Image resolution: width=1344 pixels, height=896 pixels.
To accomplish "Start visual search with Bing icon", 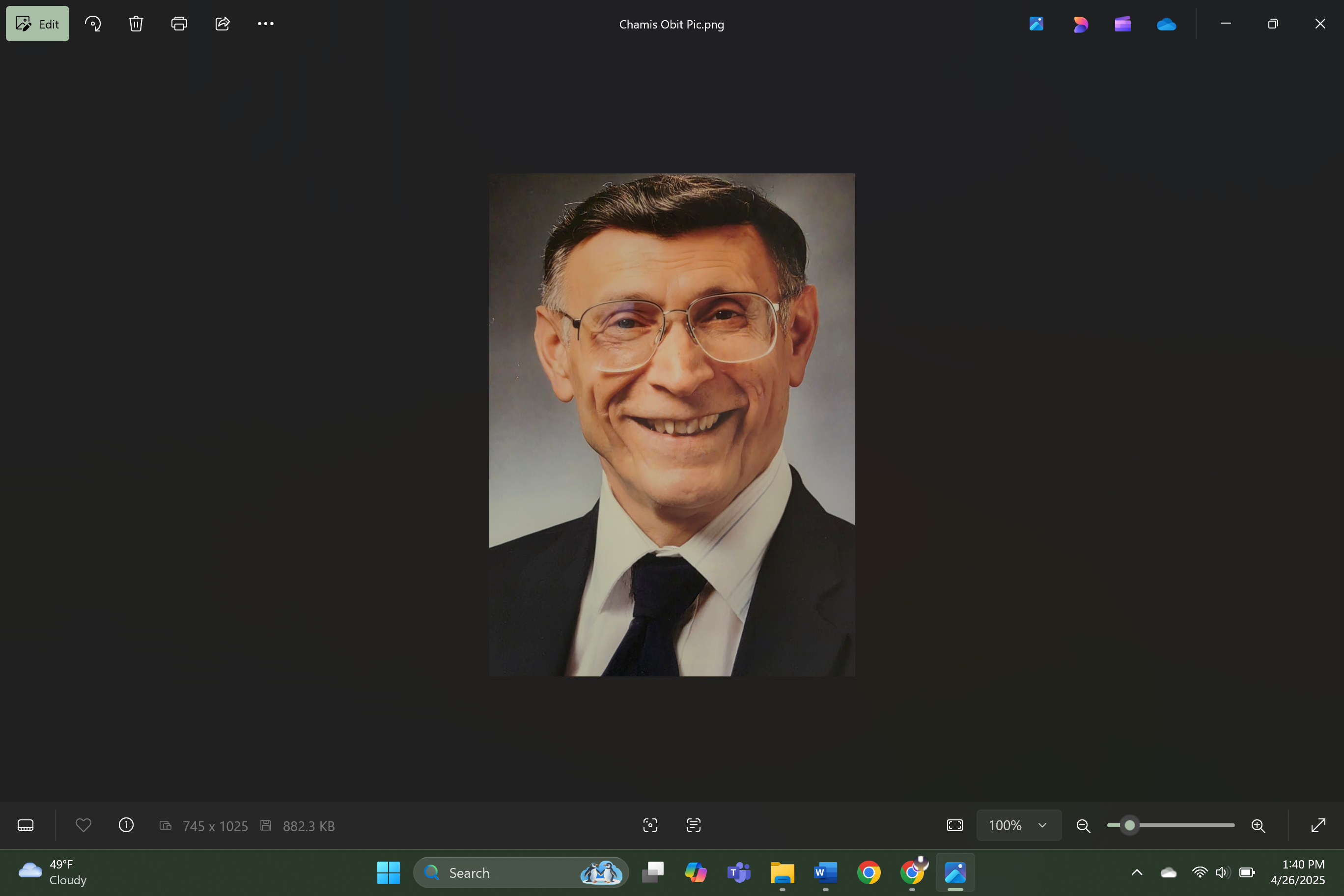I will [x=650, y=826].
